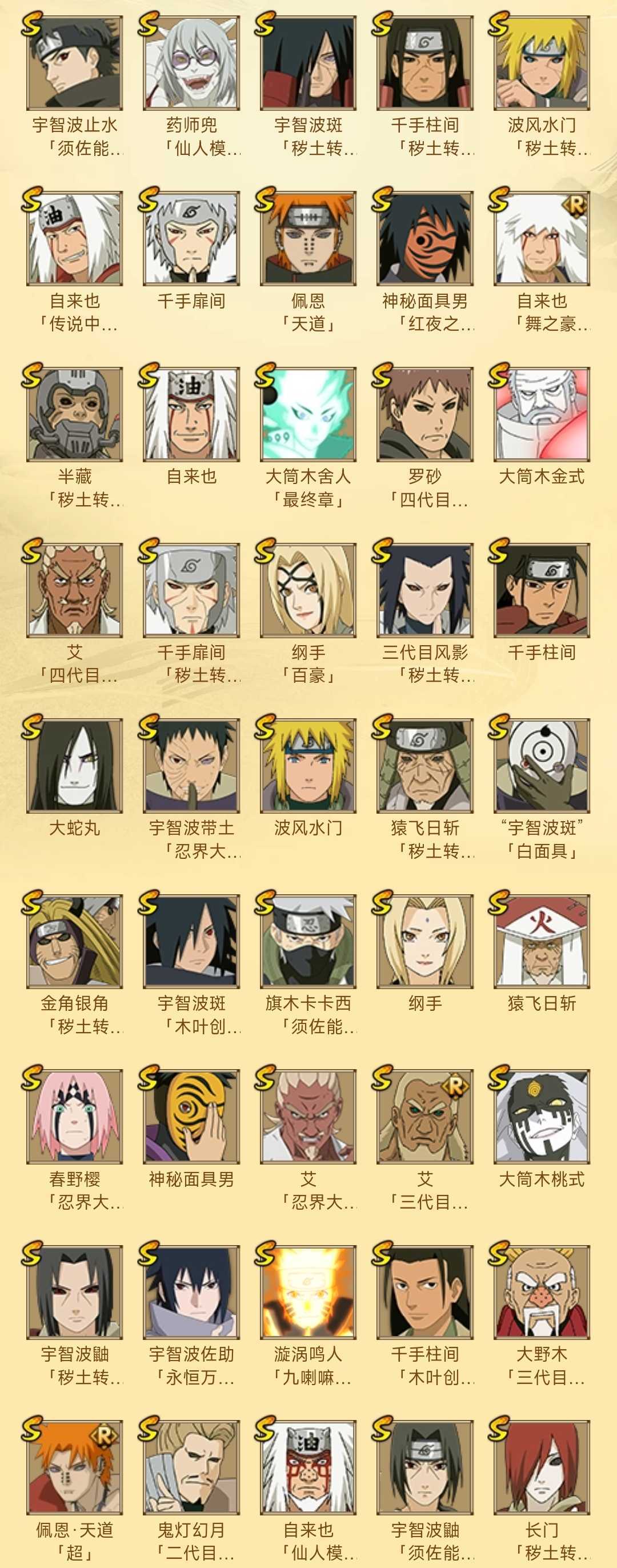Image resolution: width=617 pixels, height=1568 pixels.
Task: Open the 药师兜 ninja portrait
Action: 191,63
